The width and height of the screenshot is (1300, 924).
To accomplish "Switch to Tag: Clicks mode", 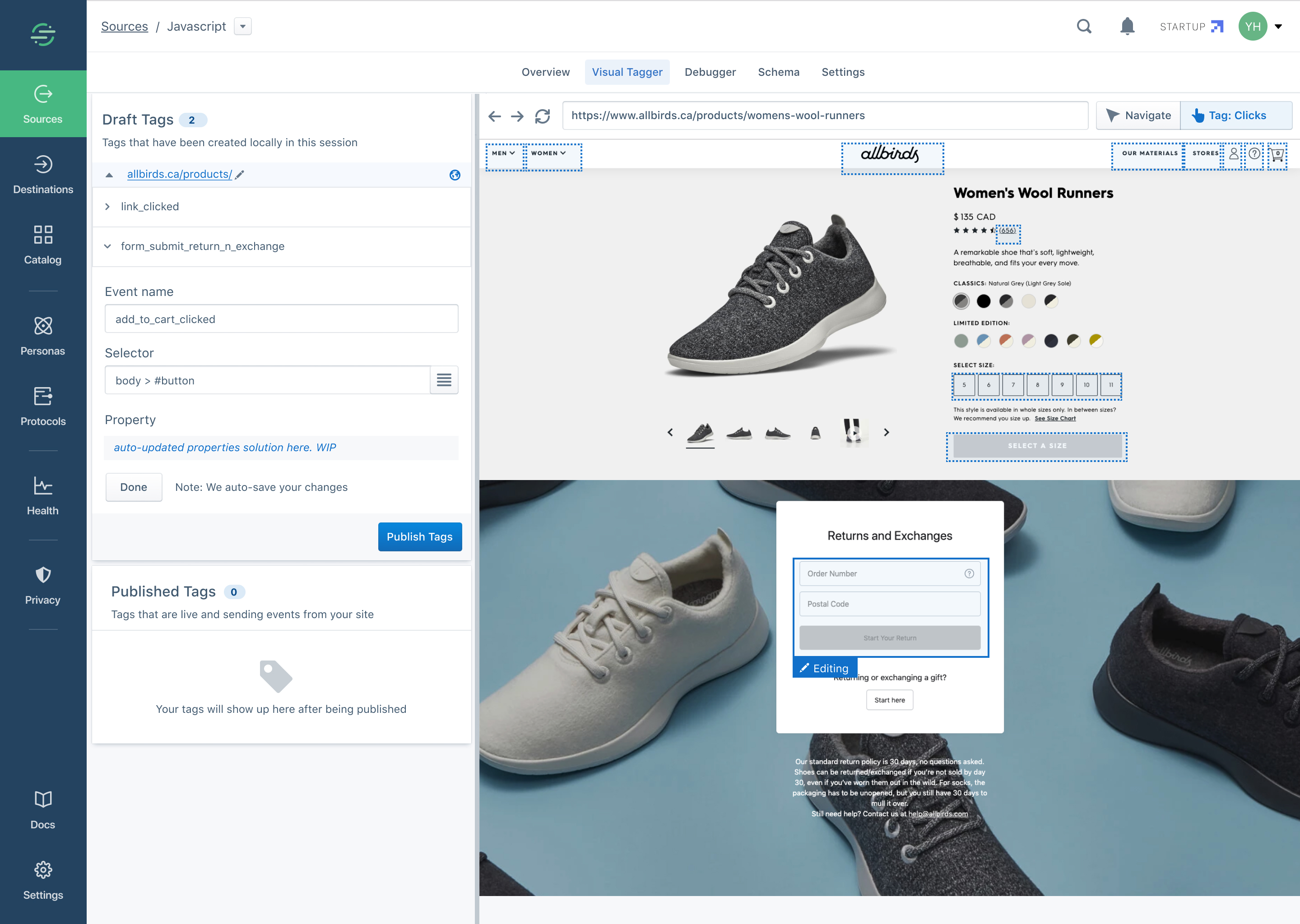I will (1236, 115).
